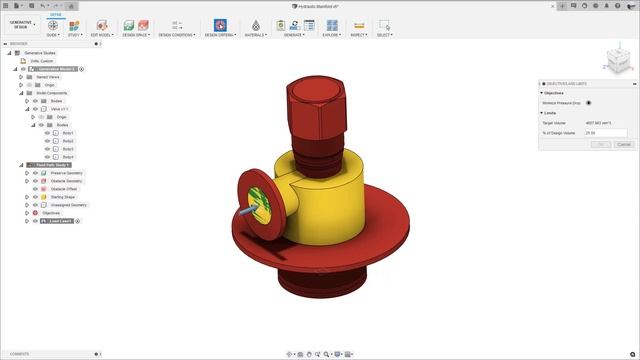
Task: Click the Explore outcomes icon
Action: [332, 25]
